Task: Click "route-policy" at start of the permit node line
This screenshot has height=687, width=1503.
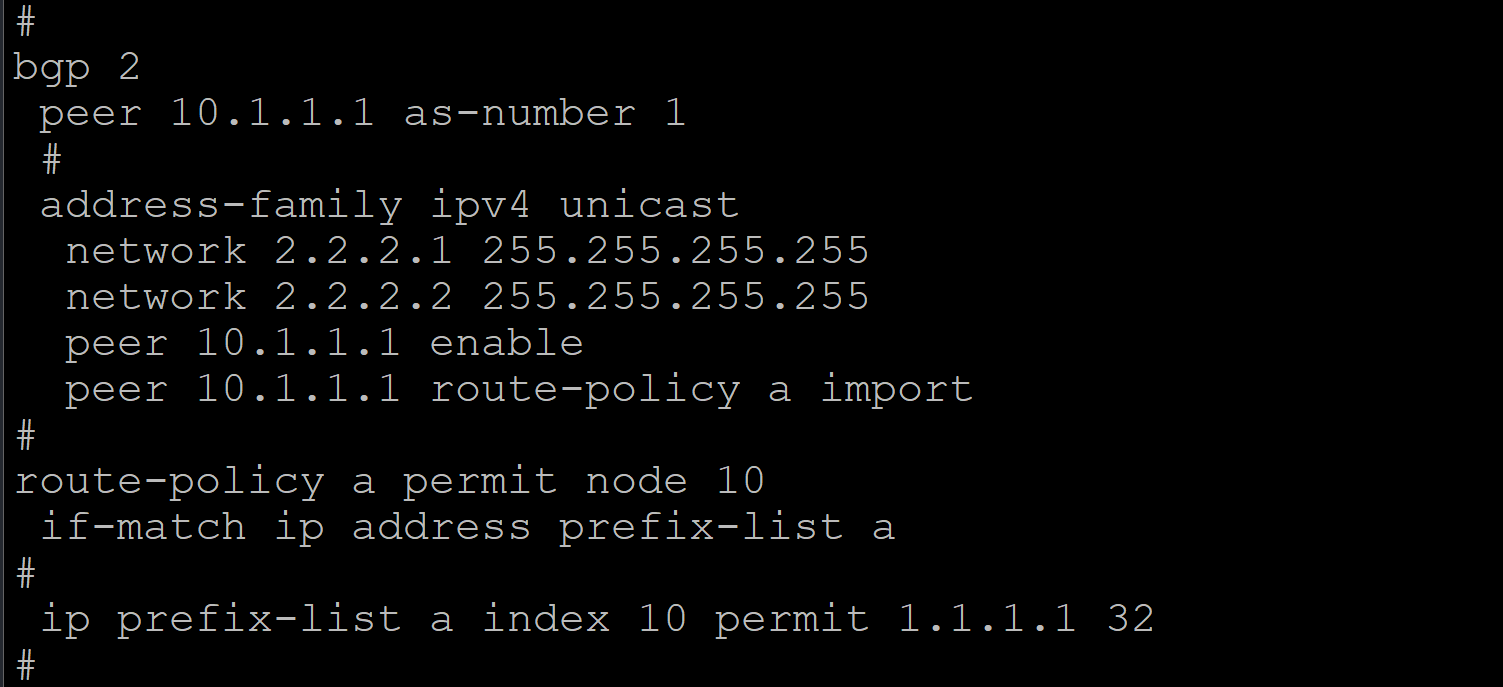Action: tap(169, 481)
